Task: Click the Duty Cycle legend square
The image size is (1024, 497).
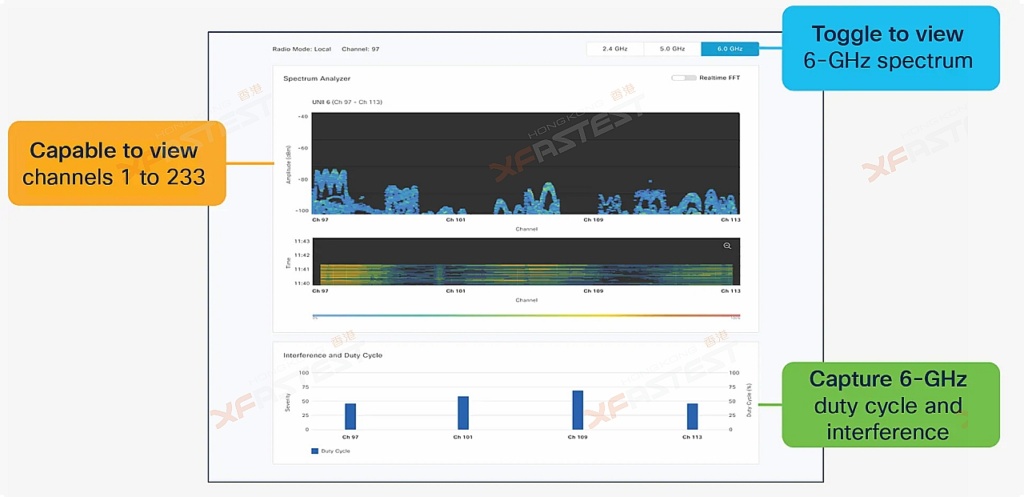Action: point(314,451)
